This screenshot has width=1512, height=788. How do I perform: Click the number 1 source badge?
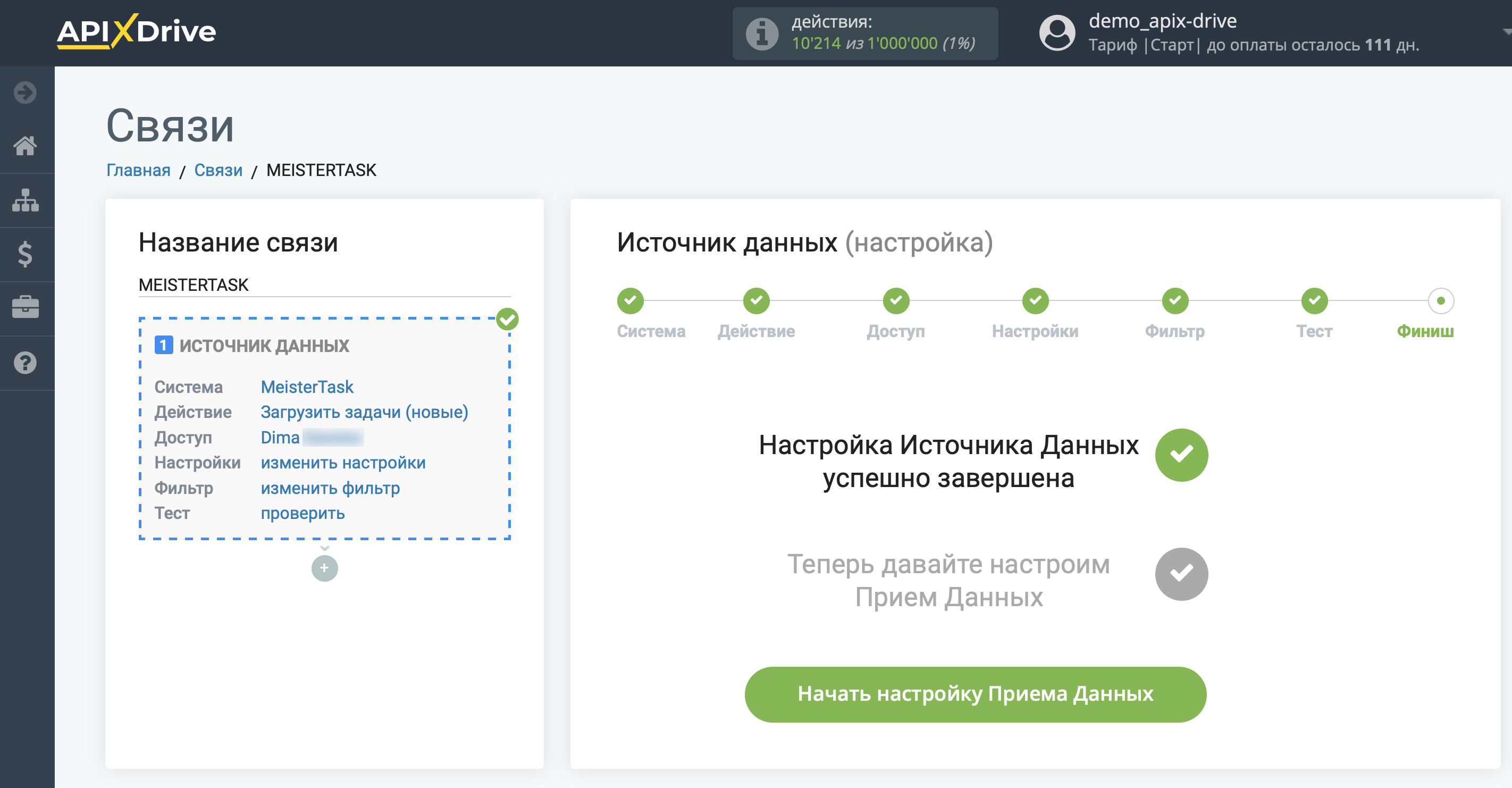coord(164,345)
